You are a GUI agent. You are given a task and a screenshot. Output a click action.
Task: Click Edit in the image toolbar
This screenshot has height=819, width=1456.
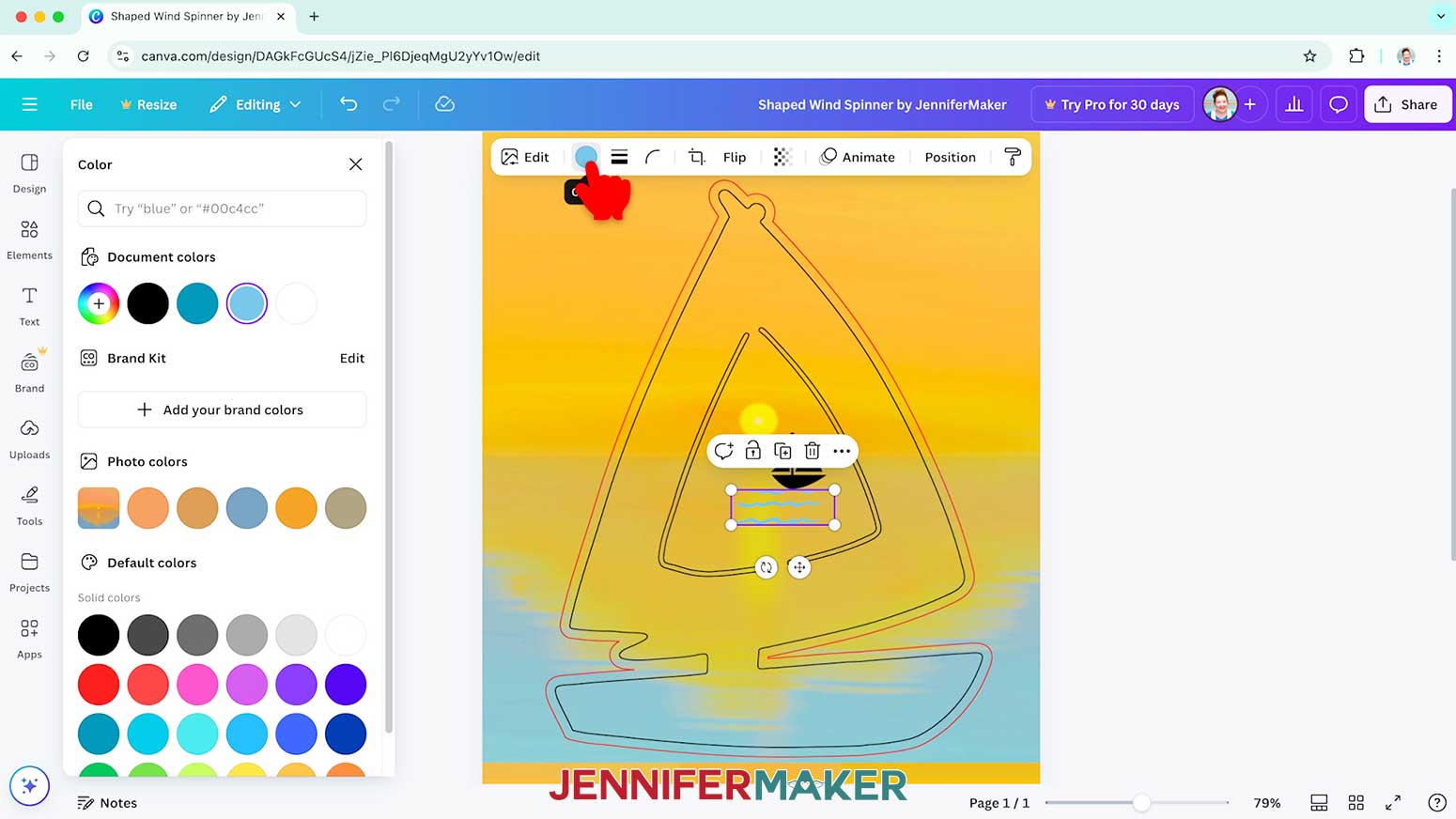(525, 157)
